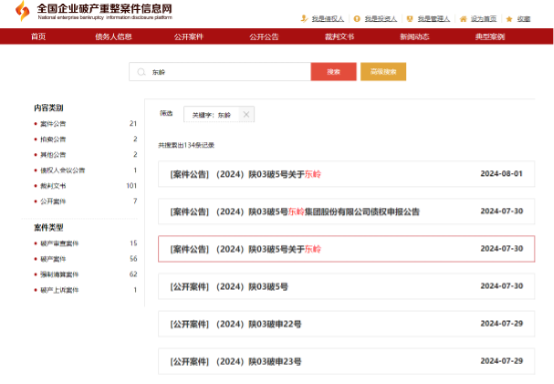Click the flame logo of the bankruptcy site

[x=22, y=11]
